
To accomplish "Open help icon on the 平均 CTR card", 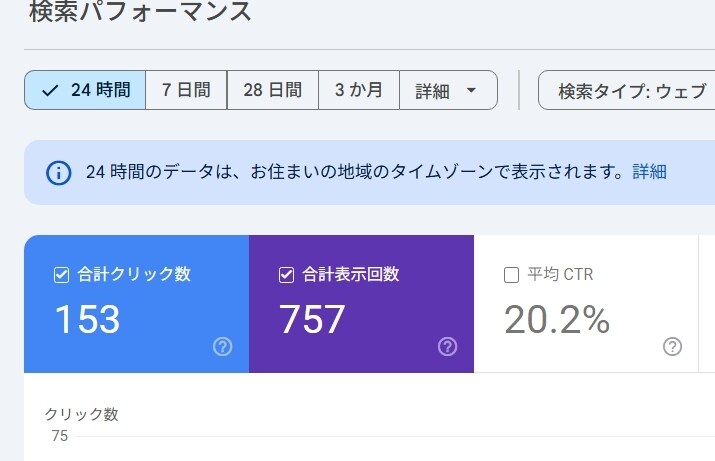I will pyautogui.click(x=673, y=347).
